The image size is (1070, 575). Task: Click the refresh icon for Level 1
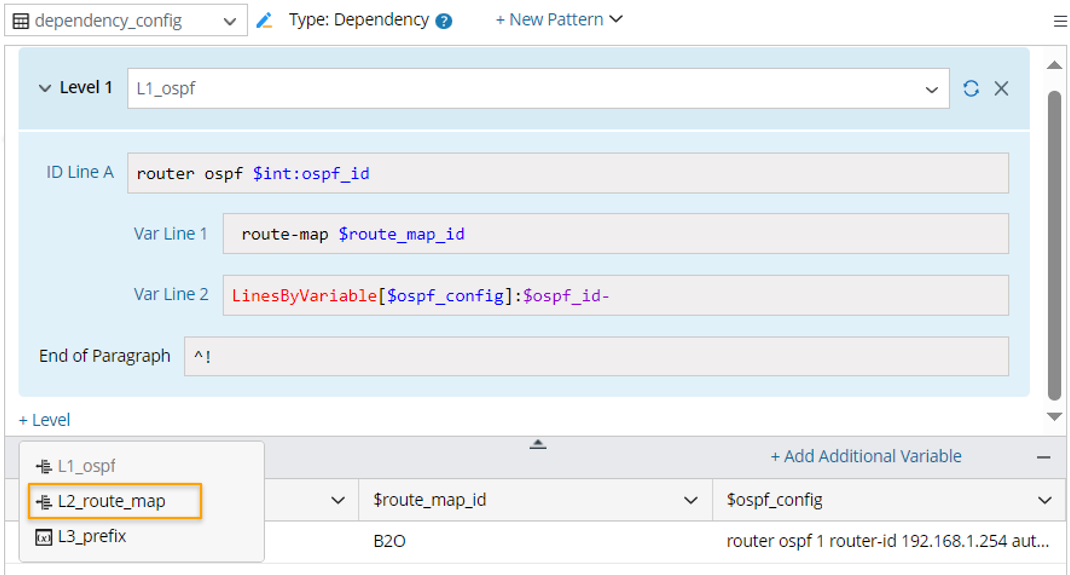point(971,88)
